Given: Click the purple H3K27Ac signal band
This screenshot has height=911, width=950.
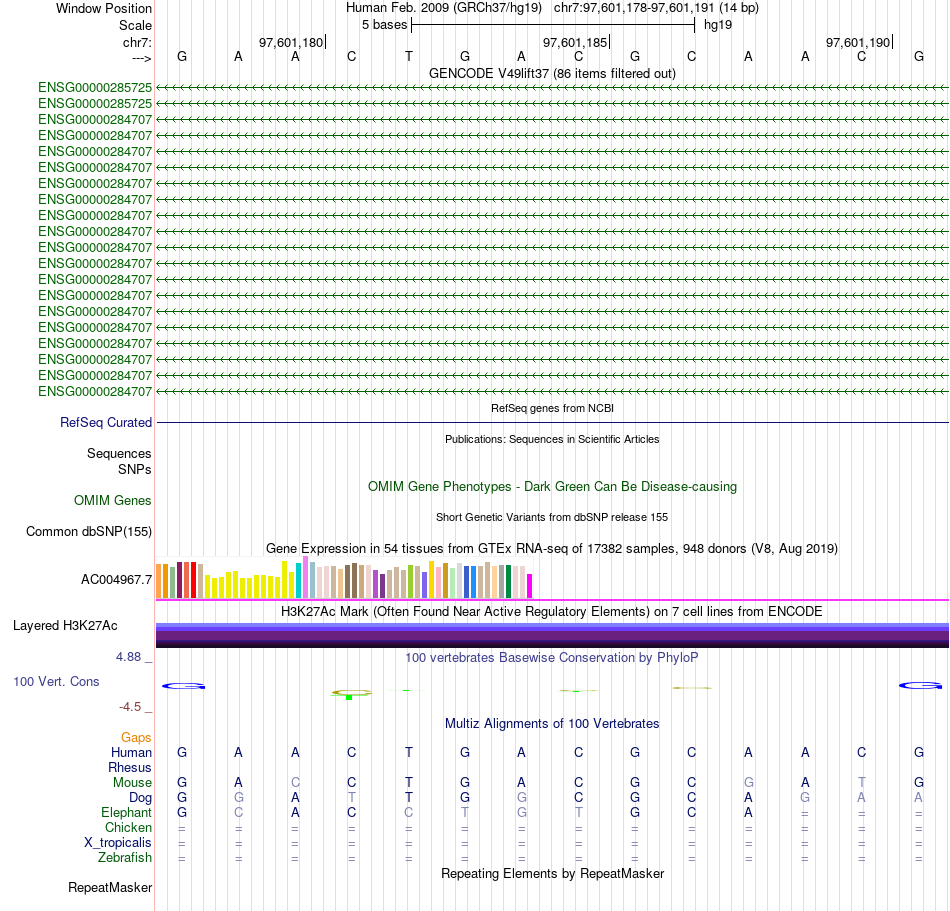Looking at the screenshot, I should pos(552,635).
